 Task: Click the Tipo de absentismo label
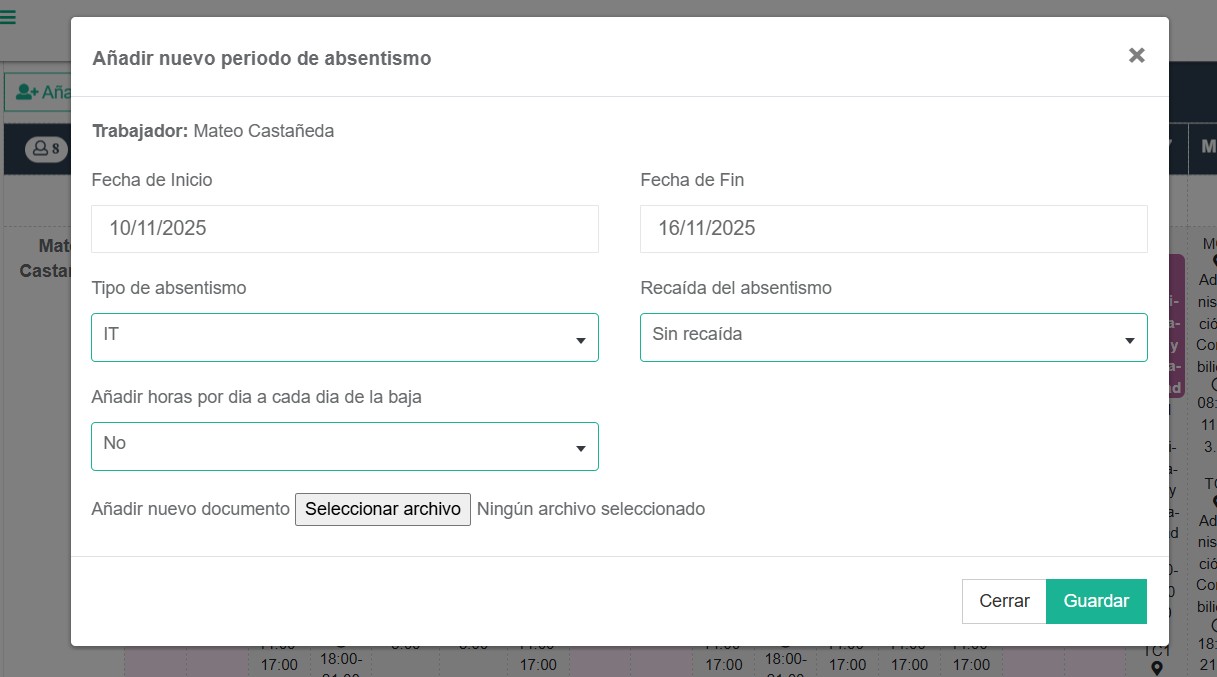tap(169, 288)
